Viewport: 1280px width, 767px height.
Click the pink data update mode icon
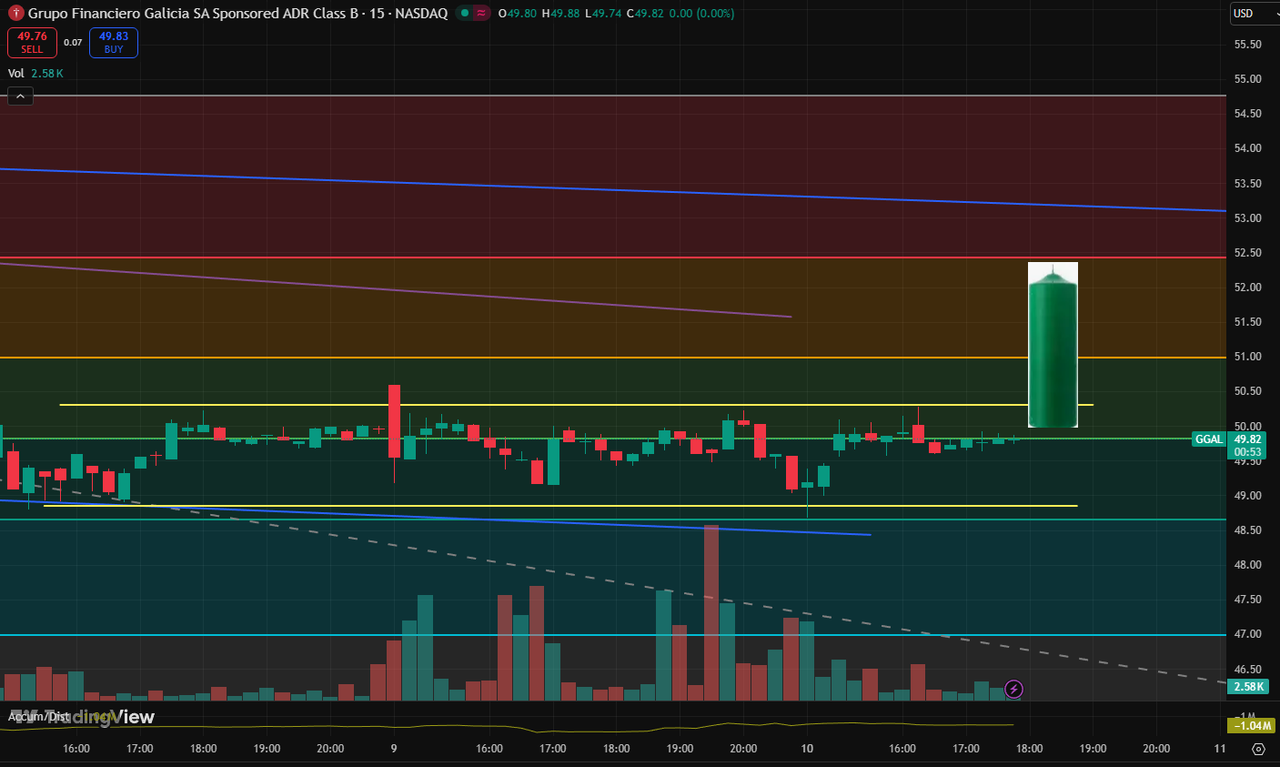pyautogui.click(x=481, y=14)
